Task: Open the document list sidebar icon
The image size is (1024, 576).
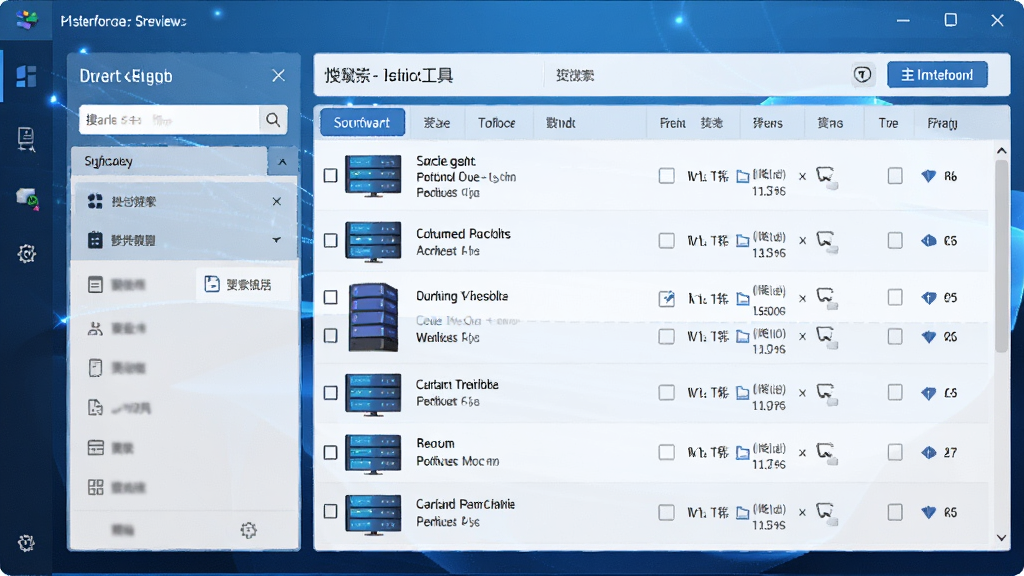Action: tap(26, 139)
